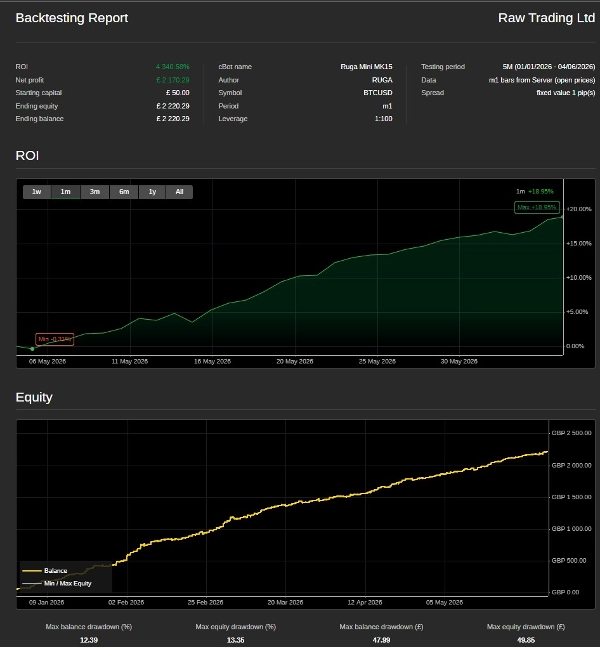Click cBot name Ruga Mini MK15
This screenshot has width=600, height=647.
tap(366, 67)
